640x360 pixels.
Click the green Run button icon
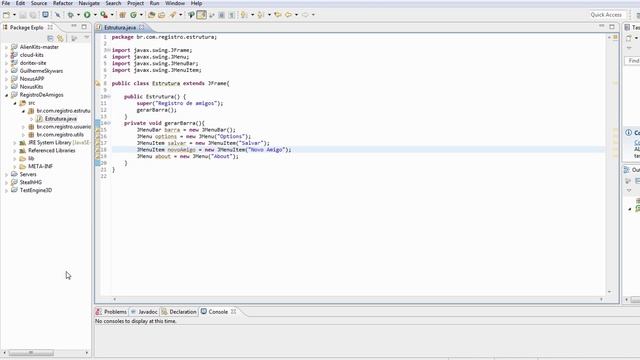[87, 15]
